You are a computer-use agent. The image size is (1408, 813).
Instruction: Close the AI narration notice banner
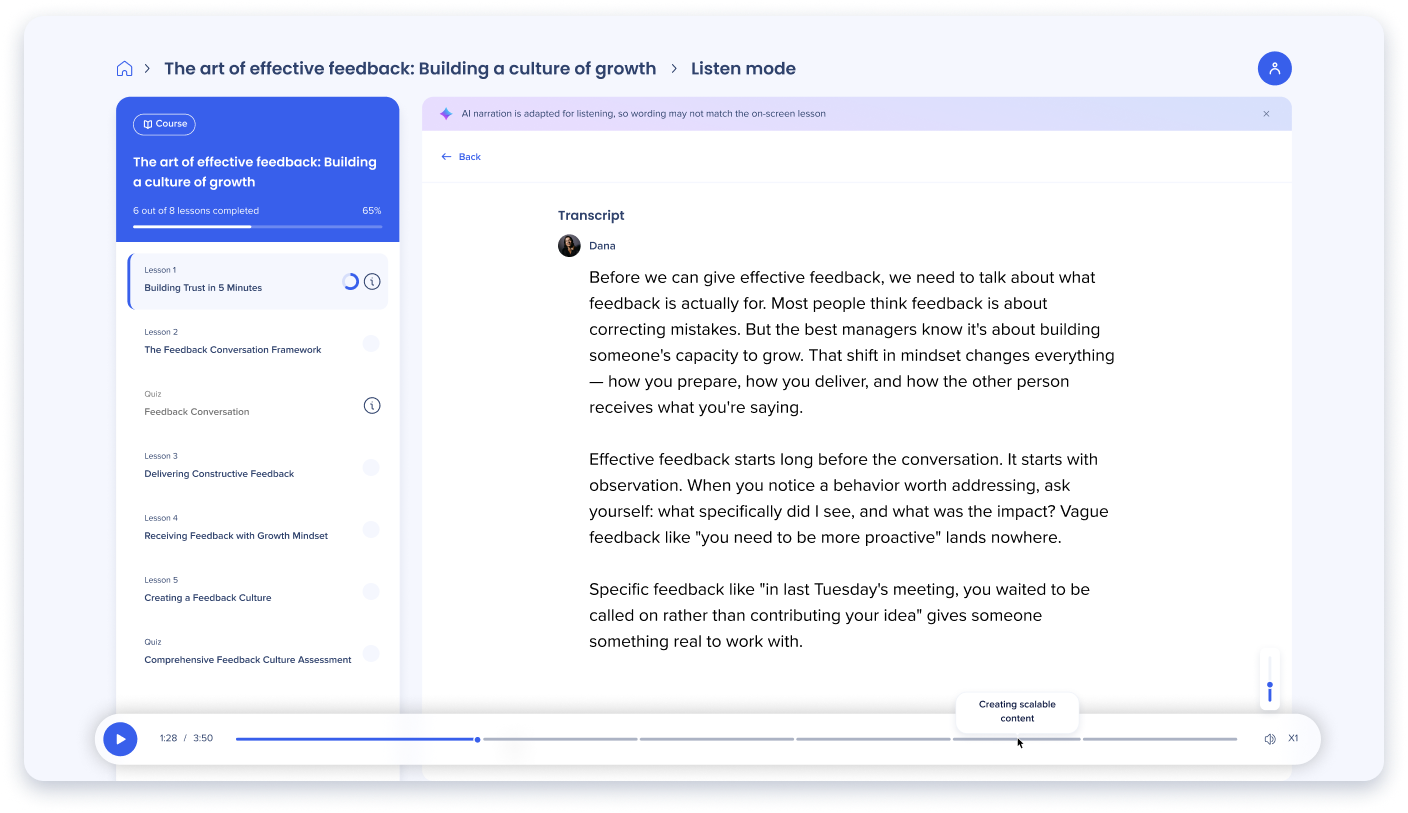tap(1266, 114)
